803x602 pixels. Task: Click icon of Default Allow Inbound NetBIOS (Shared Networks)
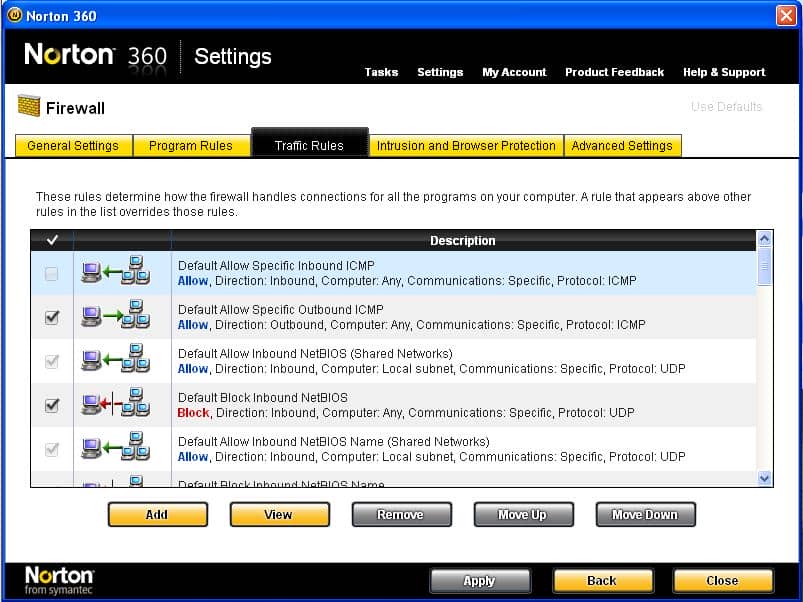click(x=116, y=358)
